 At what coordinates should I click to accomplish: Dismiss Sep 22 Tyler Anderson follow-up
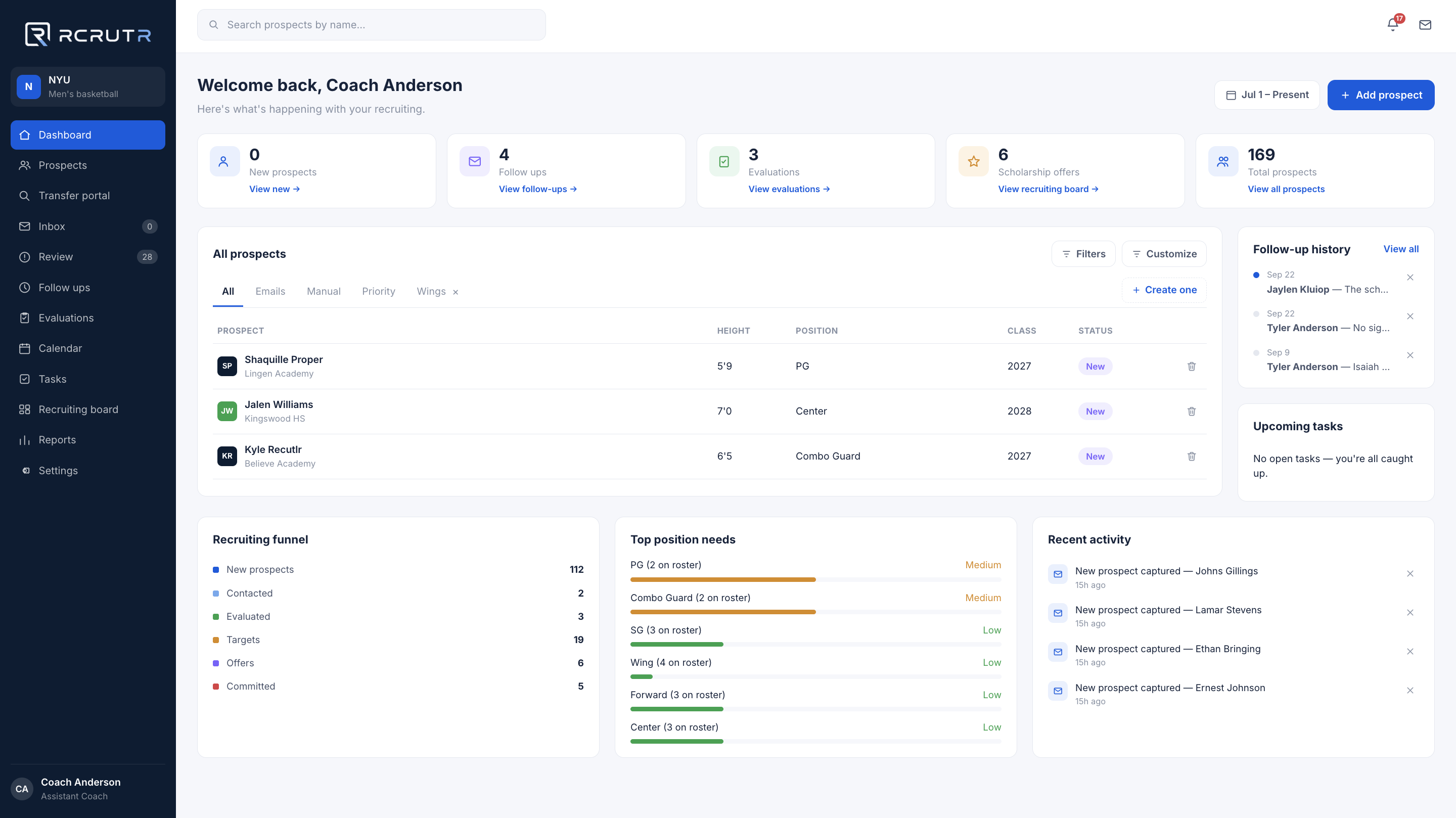click(1410, 316)
